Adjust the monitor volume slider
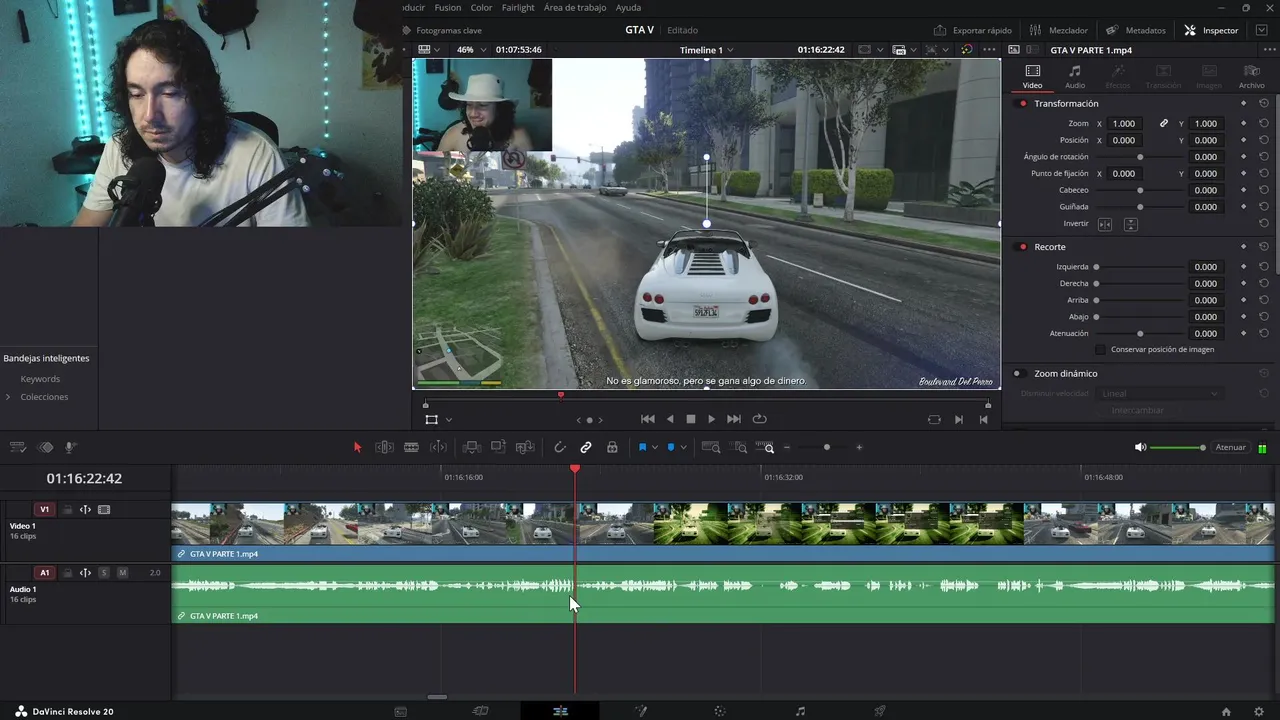The width and height of the screenshot is (1280, 720). pyautogui.click(x=1177, y=447)
